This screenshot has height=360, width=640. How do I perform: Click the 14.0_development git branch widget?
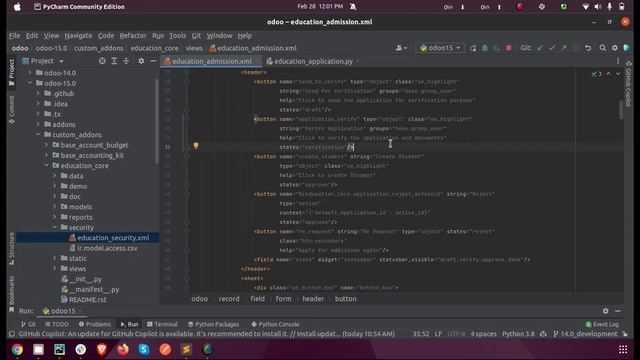coord(585,334)
